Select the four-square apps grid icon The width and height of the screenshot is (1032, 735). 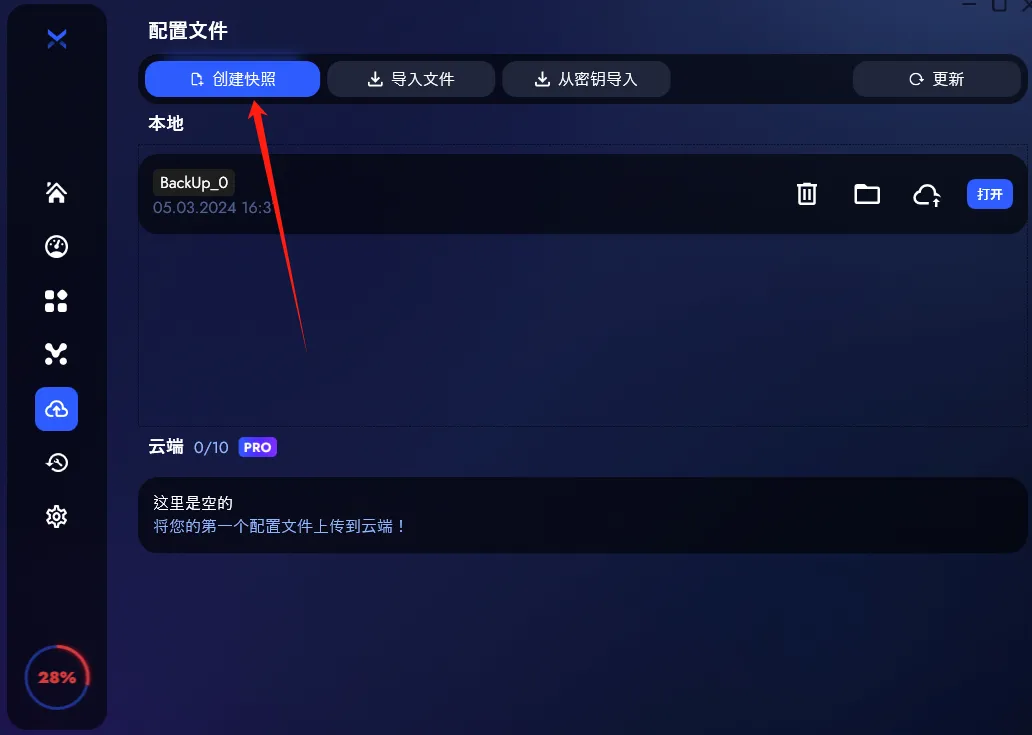(56, 301)
